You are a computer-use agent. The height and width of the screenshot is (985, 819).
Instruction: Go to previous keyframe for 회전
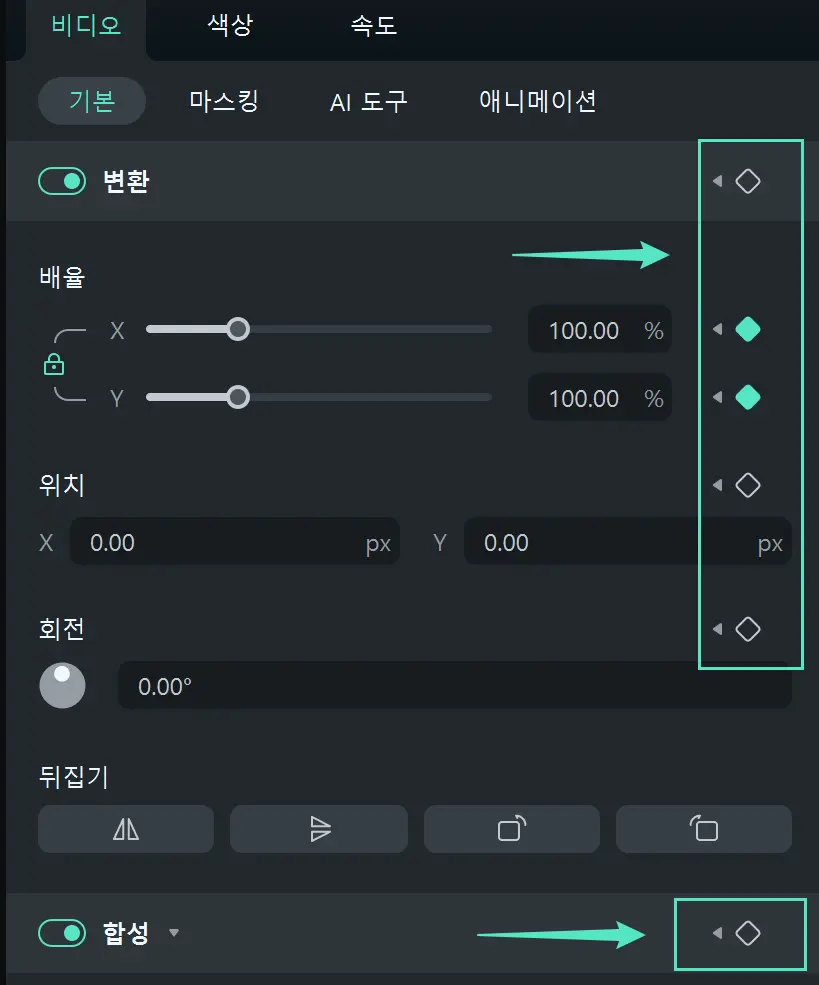[717, 629]
